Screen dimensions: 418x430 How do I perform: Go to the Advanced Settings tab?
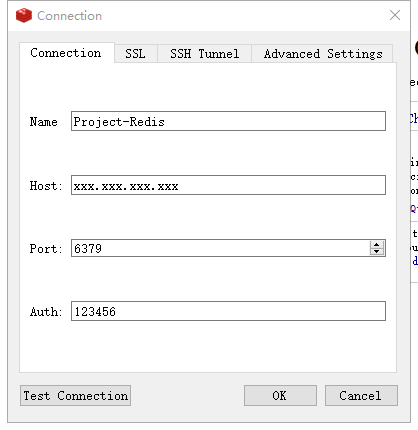(322, 54)
